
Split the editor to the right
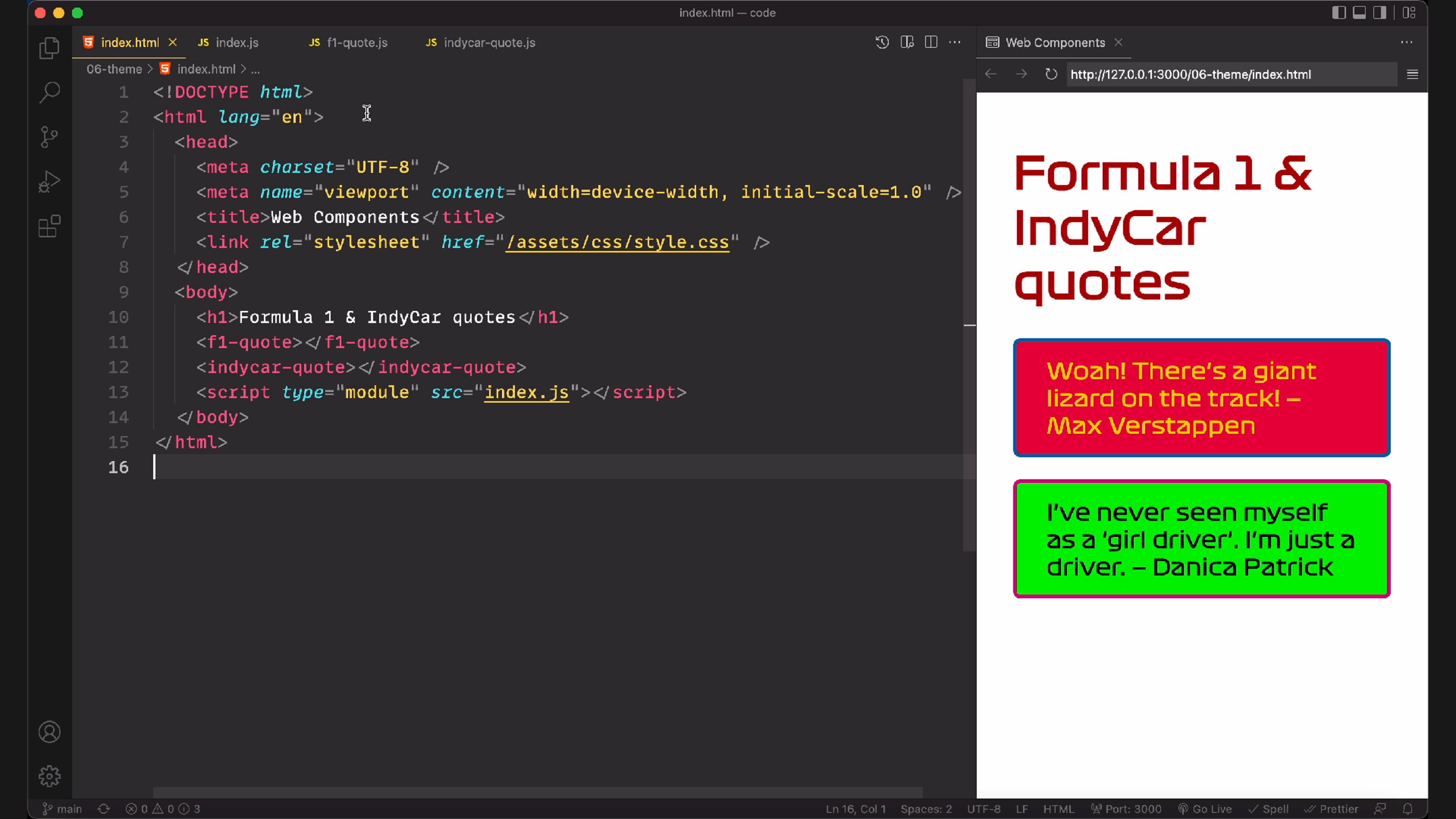pyautogui.click(x=931, y=42)
